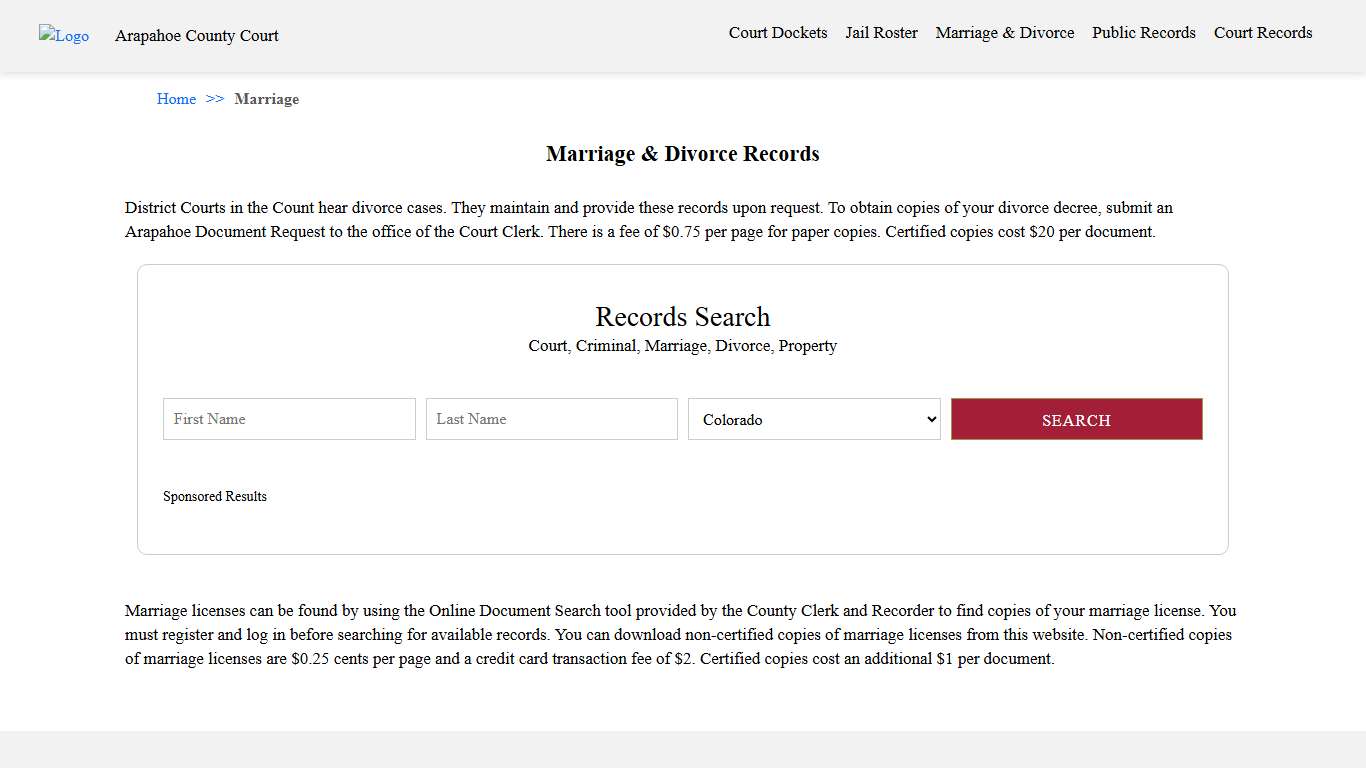View the Court Records section

pos(1262,32)
